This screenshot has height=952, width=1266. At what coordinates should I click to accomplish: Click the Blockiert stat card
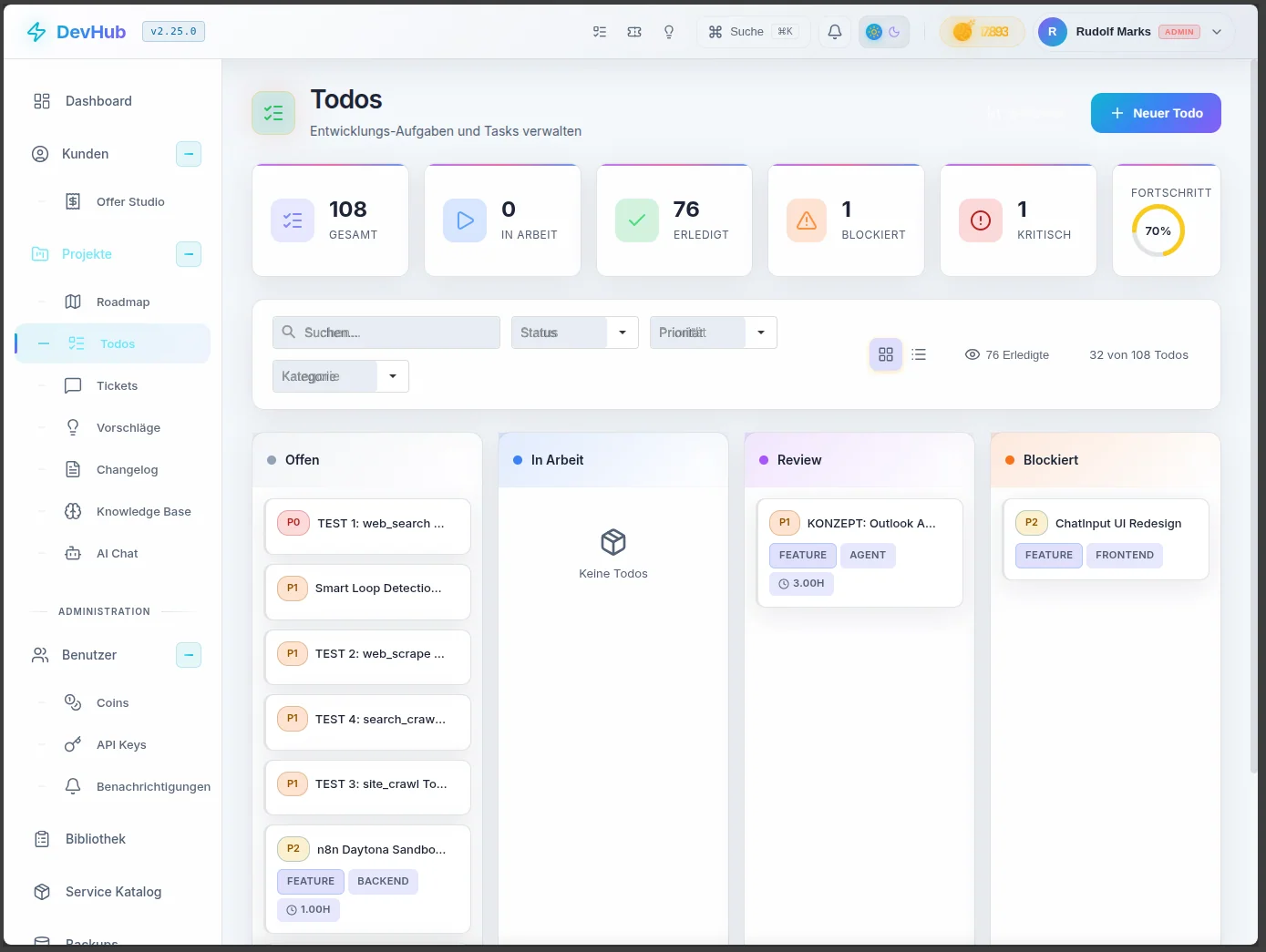[846, 220]
